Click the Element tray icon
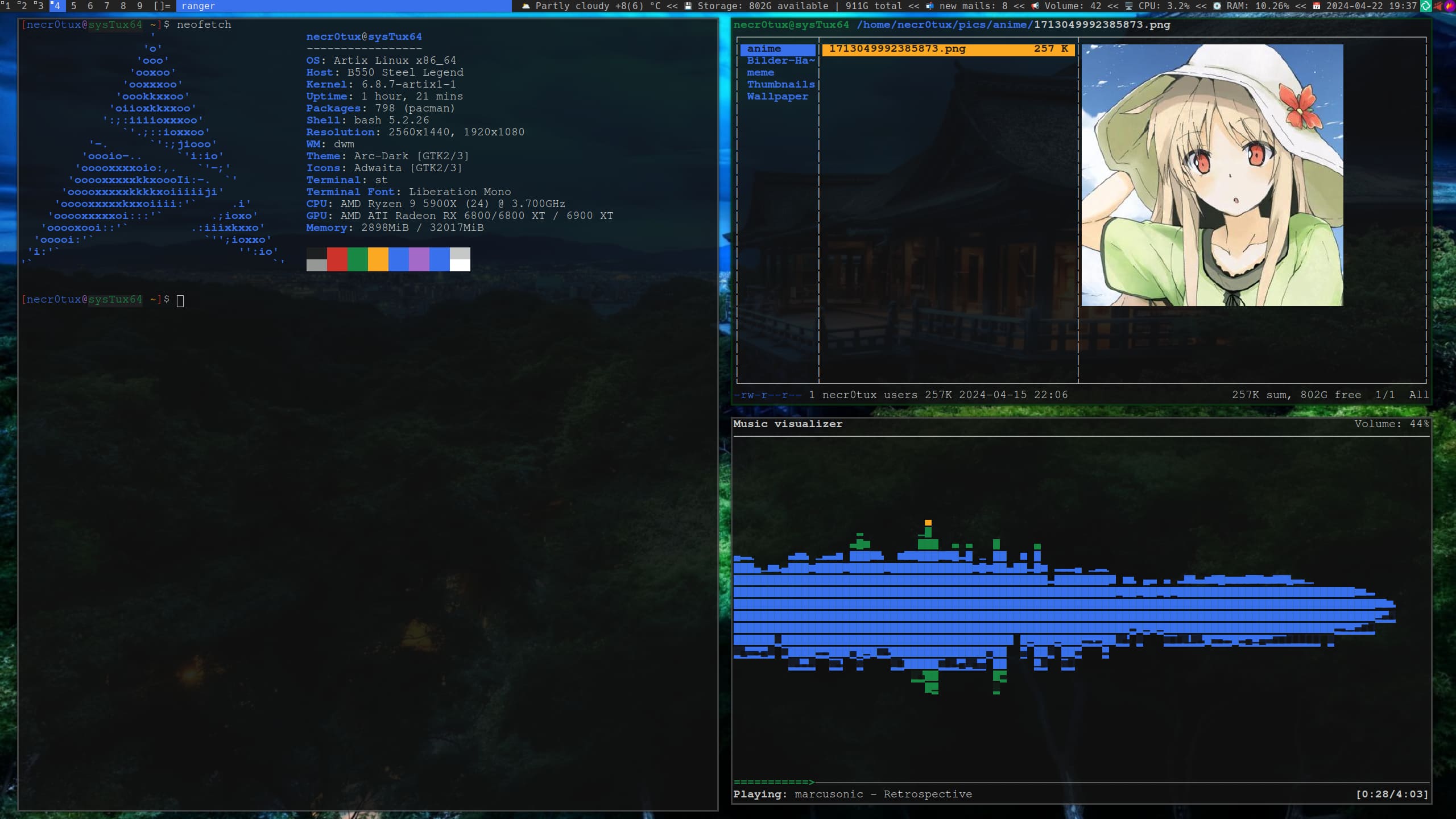Image resolution: width=1456 pixels, height=819 pixels. tap(1426, 6)
